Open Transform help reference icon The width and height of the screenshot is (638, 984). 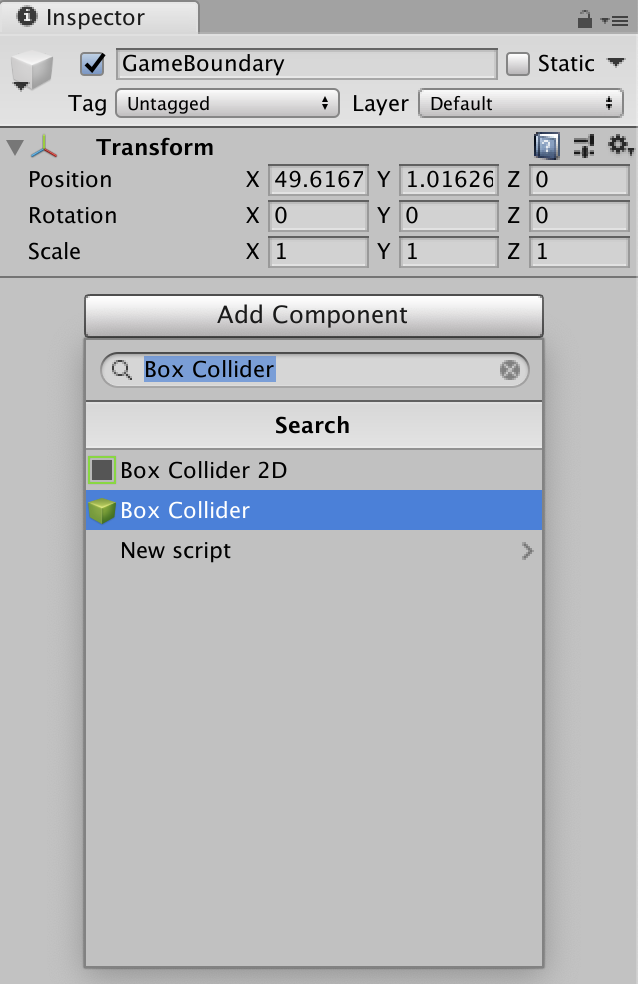(546, 147)
